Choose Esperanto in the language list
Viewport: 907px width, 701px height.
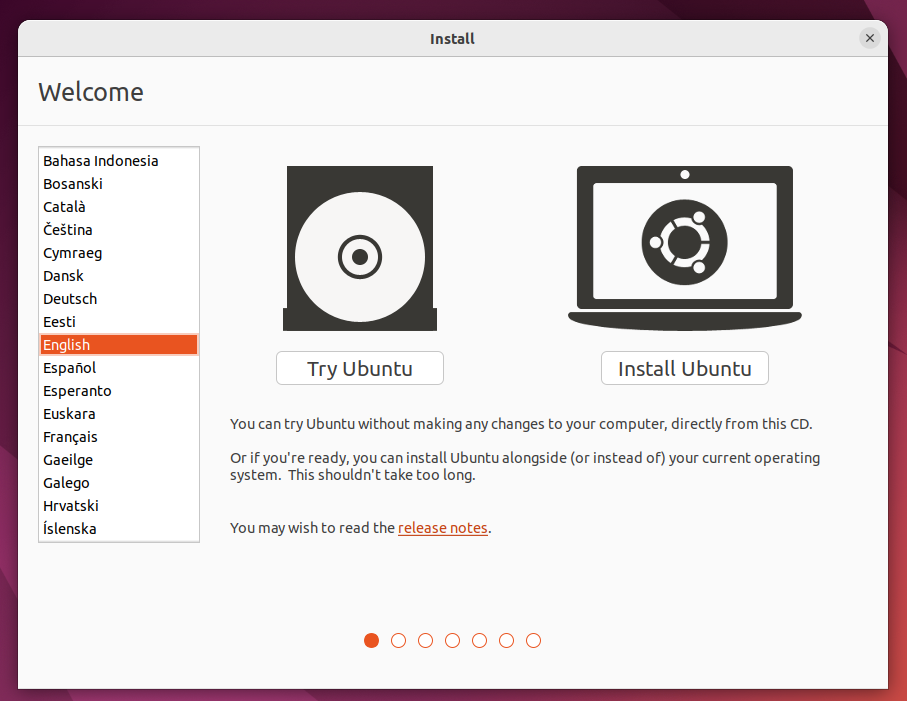point(77,391)
